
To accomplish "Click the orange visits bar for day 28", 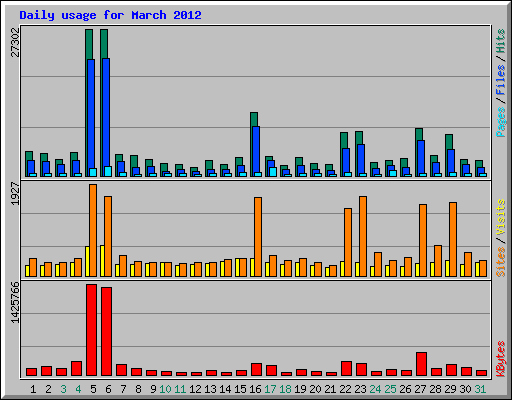I will click(438, 261).
